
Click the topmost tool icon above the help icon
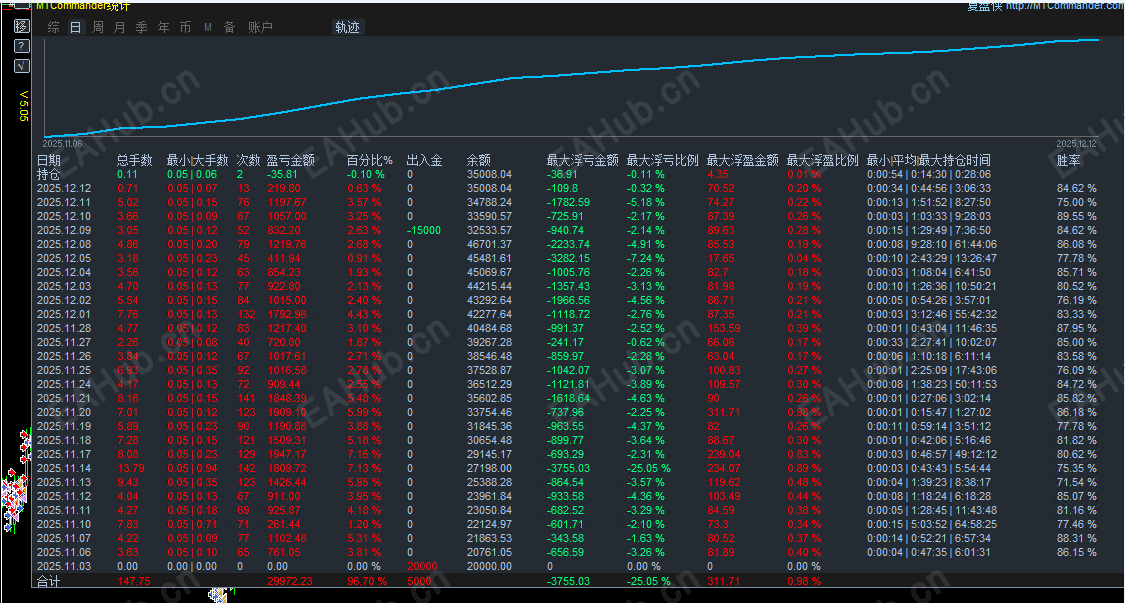pyautogui.click(x=21, y=27)
